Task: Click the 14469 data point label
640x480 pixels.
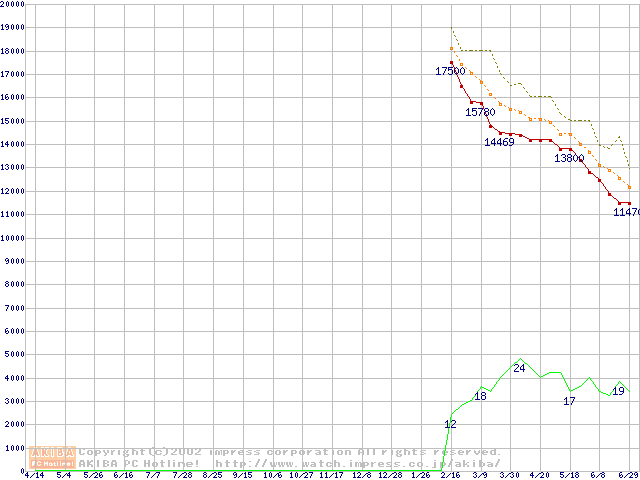Action: 499,142
